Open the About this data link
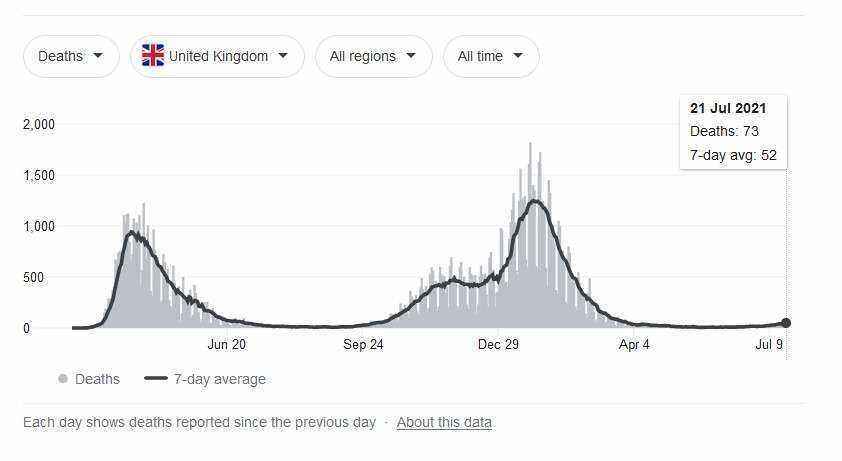This screenshot has width=842, height=461. pos(444,422)
